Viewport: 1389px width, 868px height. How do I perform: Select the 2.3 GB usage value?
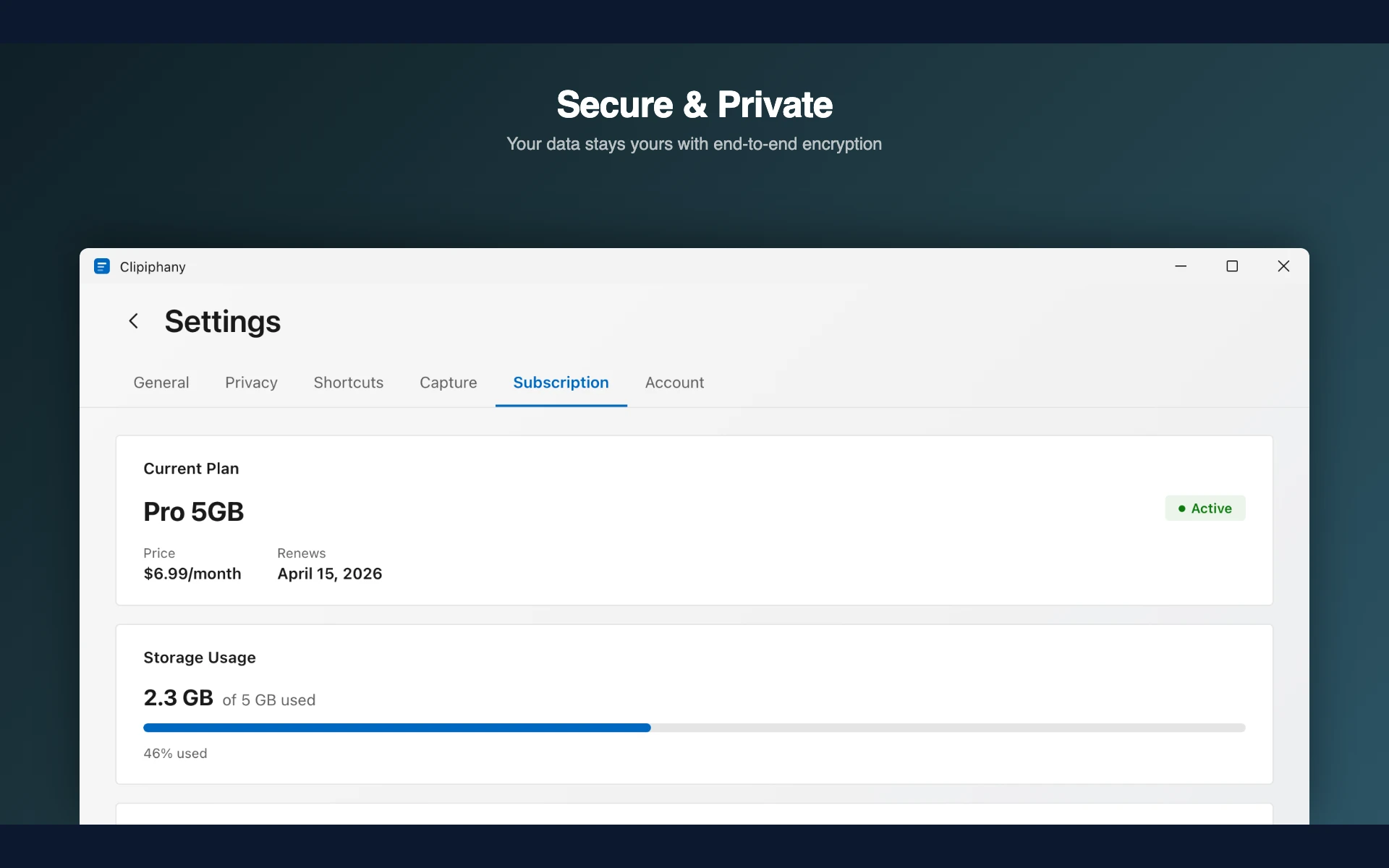tap(178, 698)
